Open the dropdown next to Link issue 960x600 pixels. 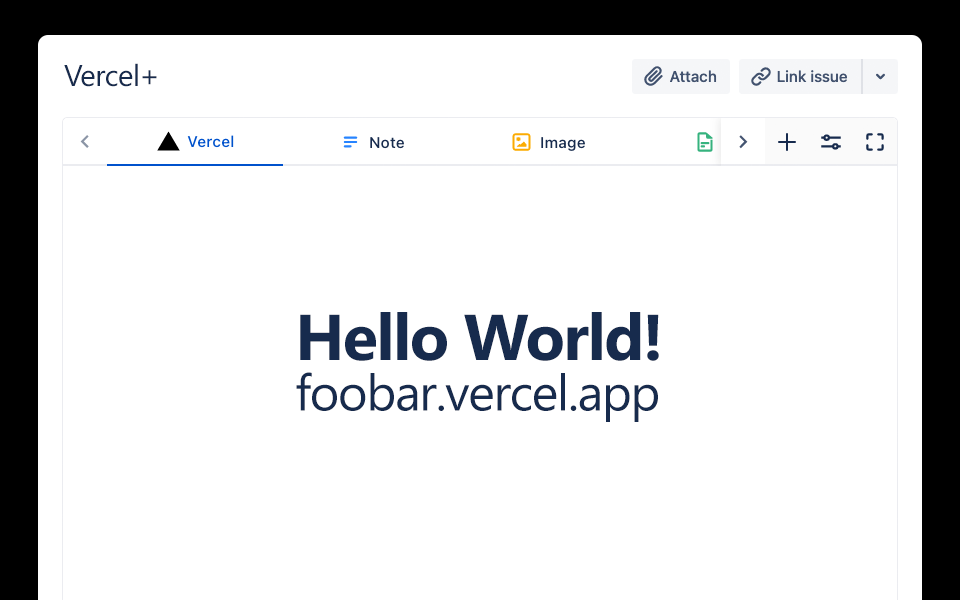[881, 76]
